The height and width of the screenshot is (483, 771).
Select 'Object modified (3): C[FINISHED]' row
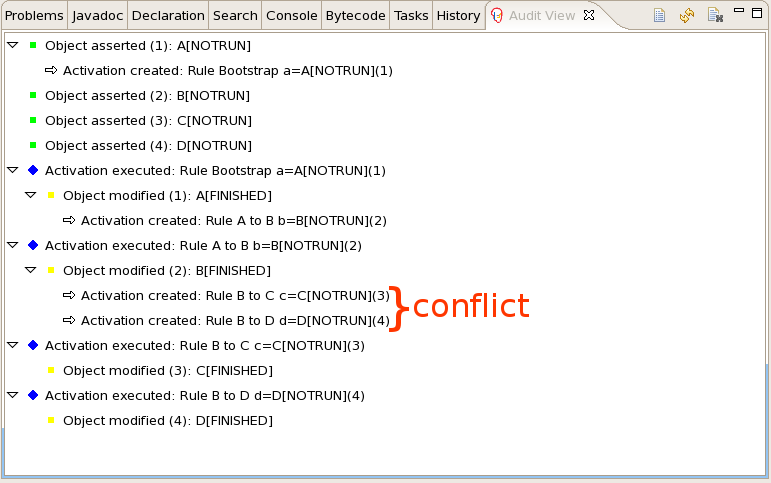(168, 371)
